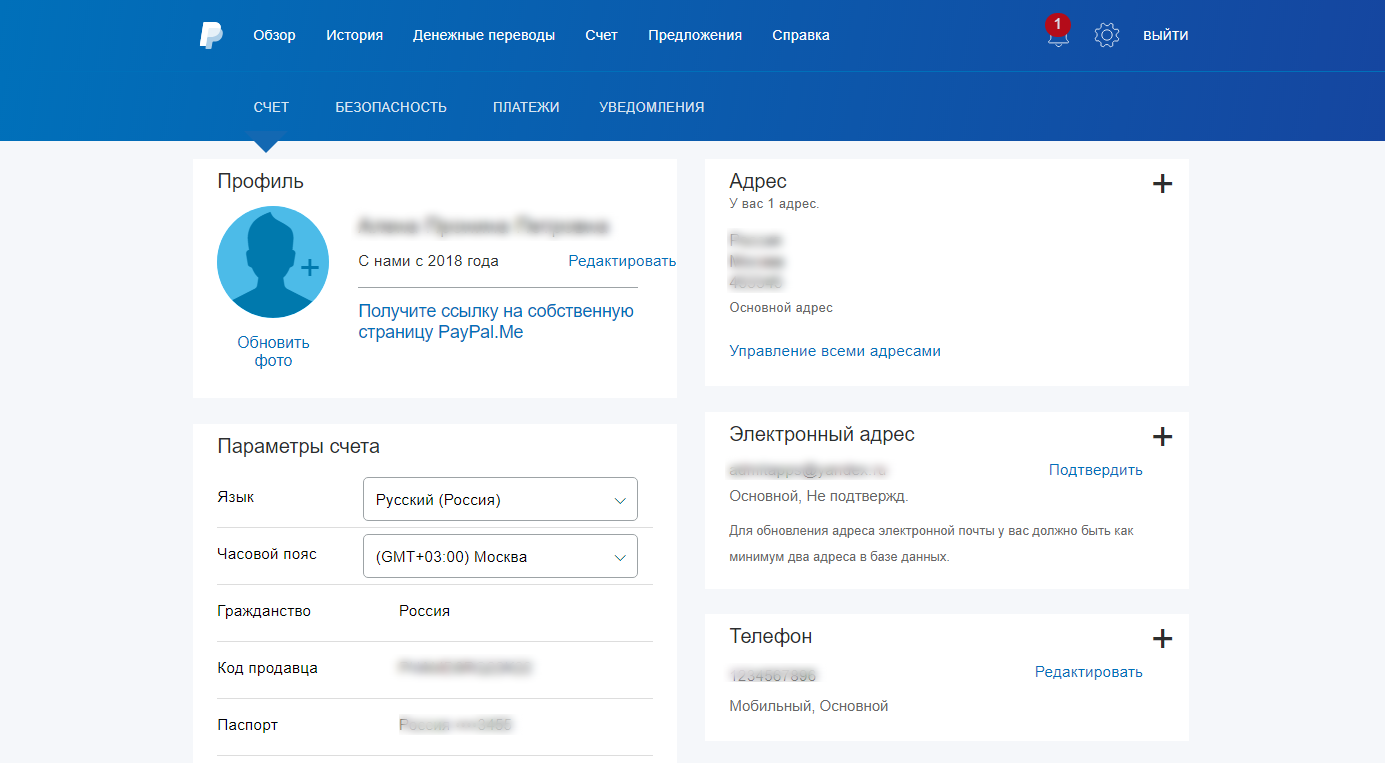This screenshot has height=763, width=1385.
Task: Open Управление всеми адресами link
Action: click(834, 350)
